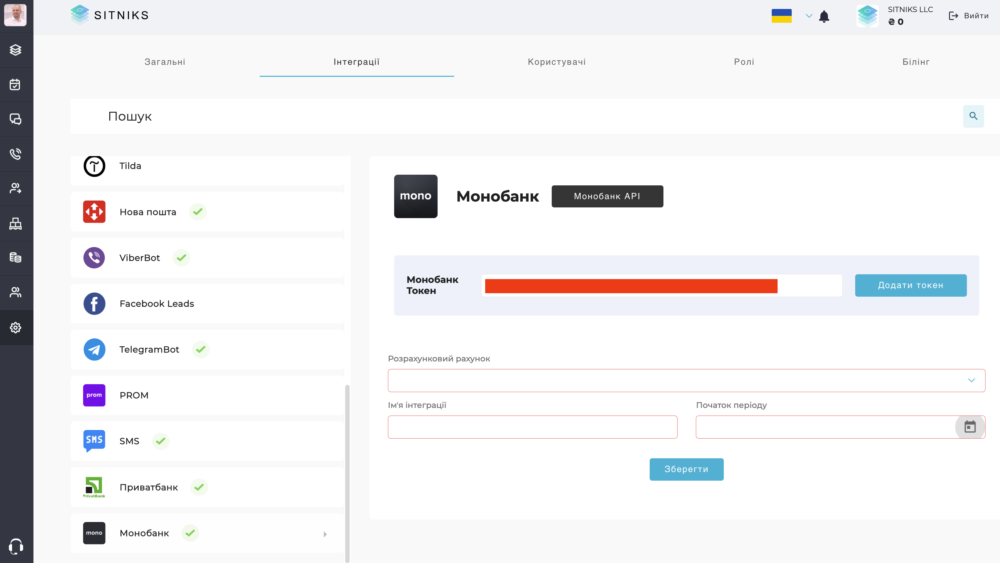The width and height of the screenshot is (1000, 563).
Task: Select the Монобанк integration icon in list
Action: pyautogui.click(x=94, y=533)
